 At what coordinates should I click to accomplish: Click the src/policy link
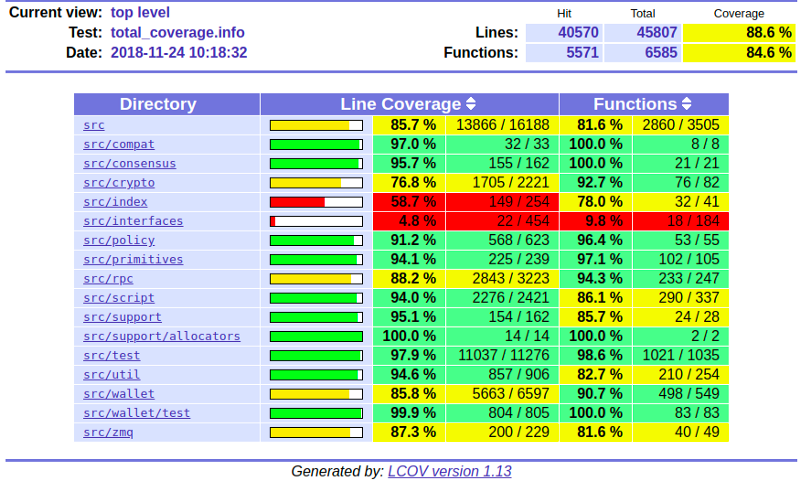(119, 240)
